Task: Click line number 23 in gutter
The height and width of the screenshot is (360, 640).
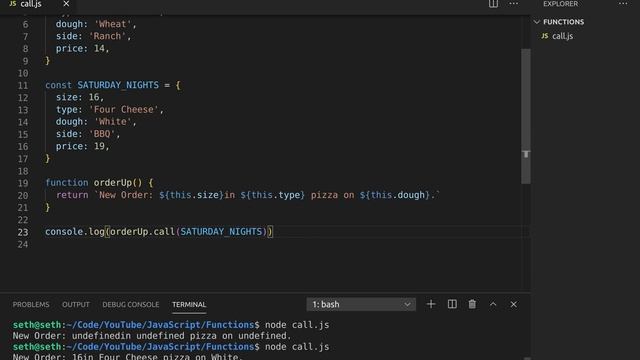Action: pyautogui.click(x=23, y=232)
